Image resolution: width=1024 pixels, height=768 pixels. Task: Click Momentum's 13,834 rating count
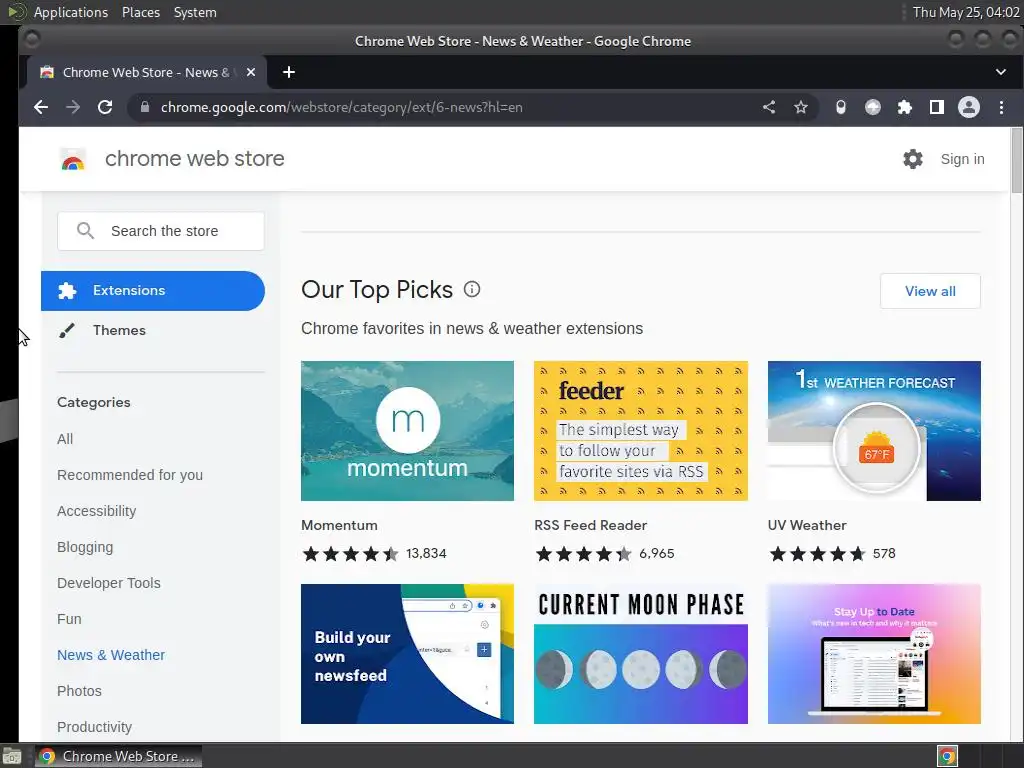[x=426, y=554]
